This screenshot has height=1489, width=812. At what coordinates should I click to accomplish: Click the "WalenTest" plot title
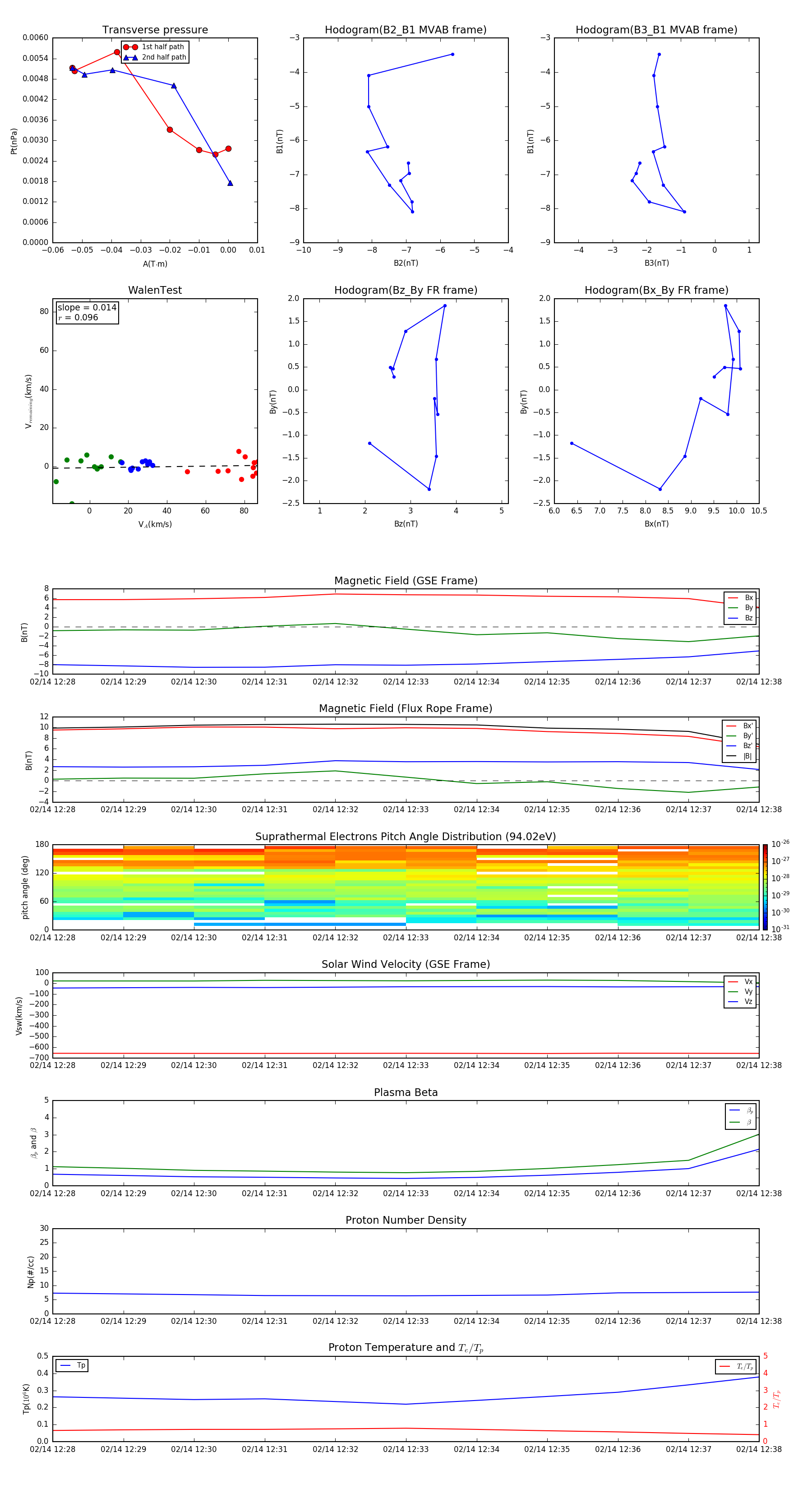(155, 290)
